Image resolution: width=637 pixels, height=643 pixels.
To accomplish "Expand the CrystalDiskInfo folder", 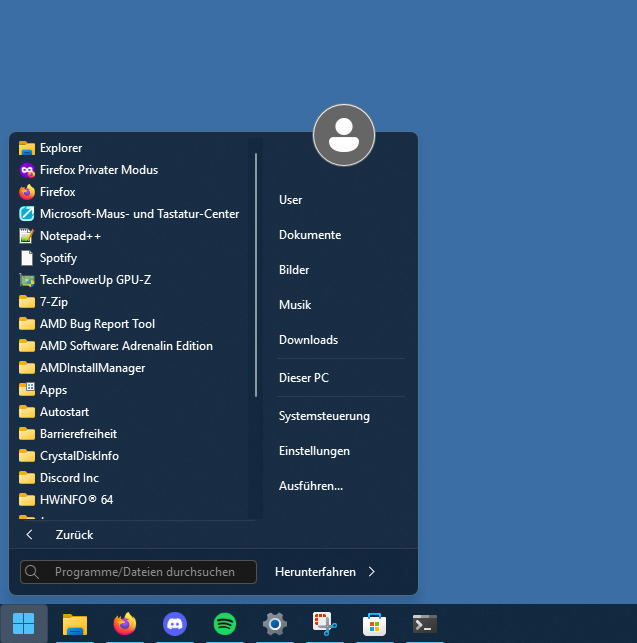I will coord(79,456).
